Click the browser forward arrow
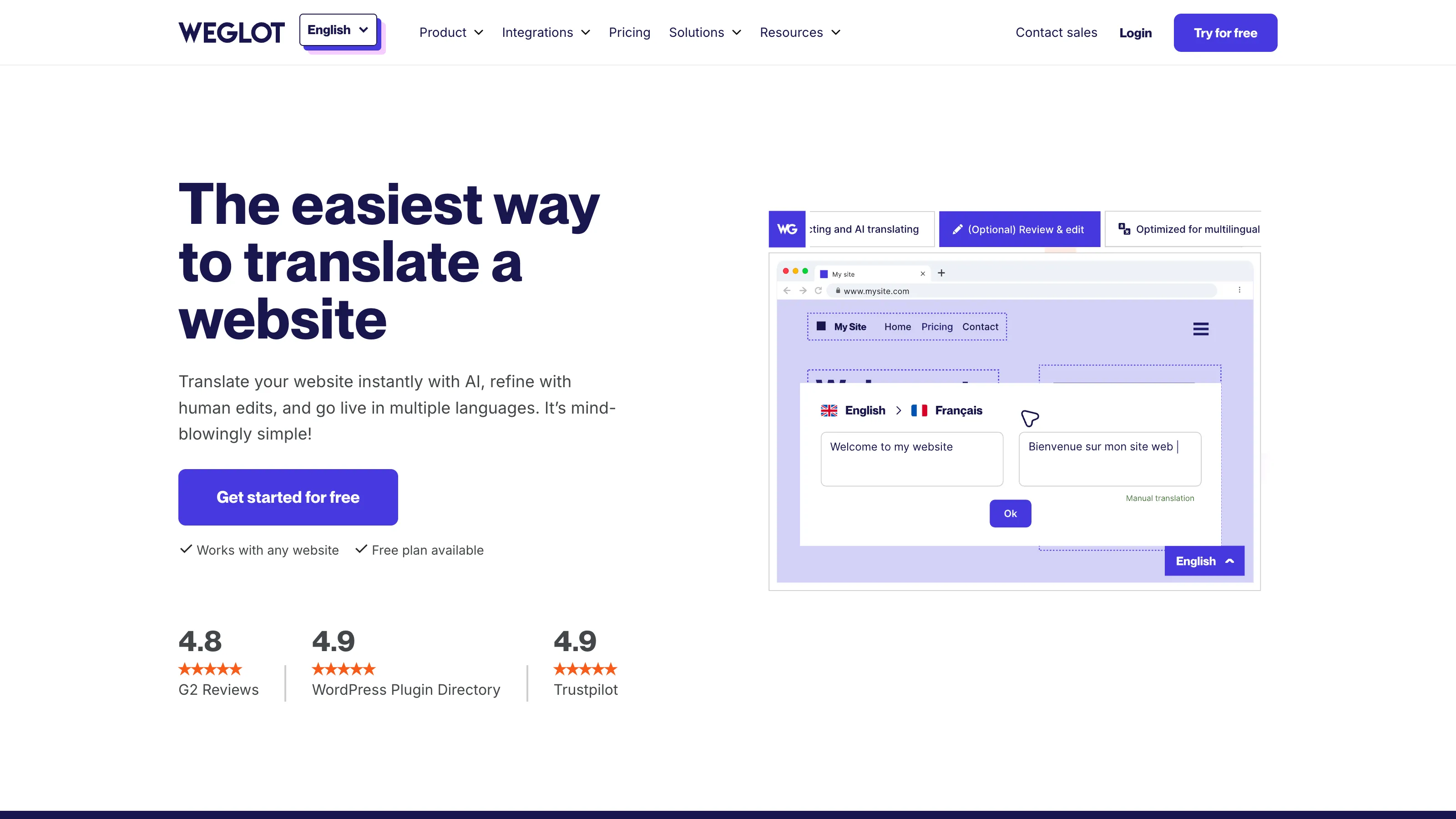 click(x=803, y=291)
